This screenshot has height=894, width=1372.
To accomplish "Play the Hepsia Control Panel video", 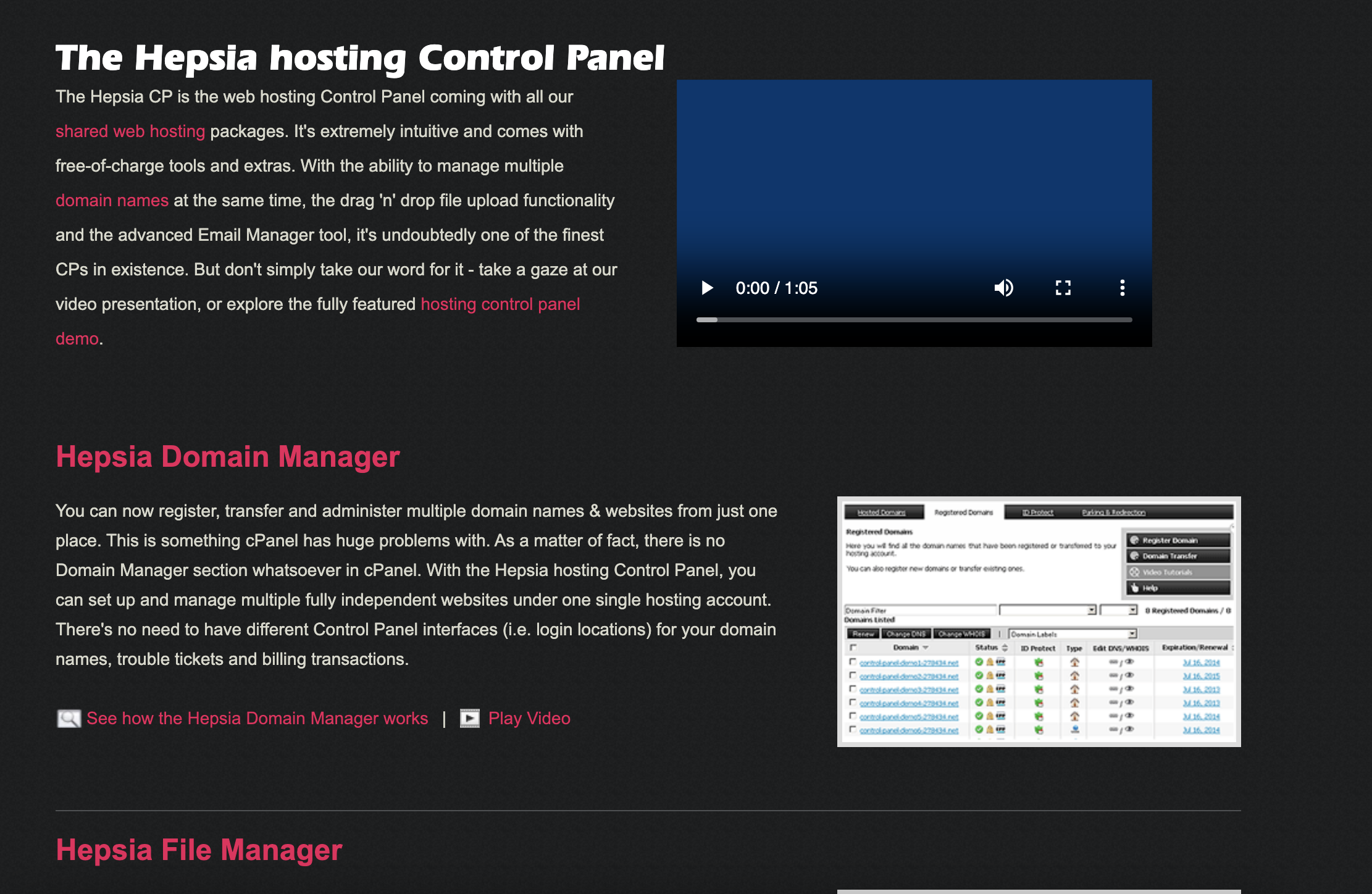I will tap(707, 288).
